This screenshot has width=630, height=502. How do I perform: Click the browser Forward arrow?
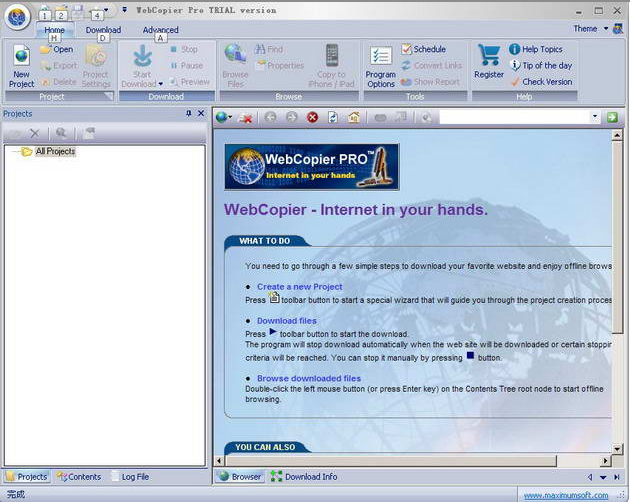[x=291, y=117]
